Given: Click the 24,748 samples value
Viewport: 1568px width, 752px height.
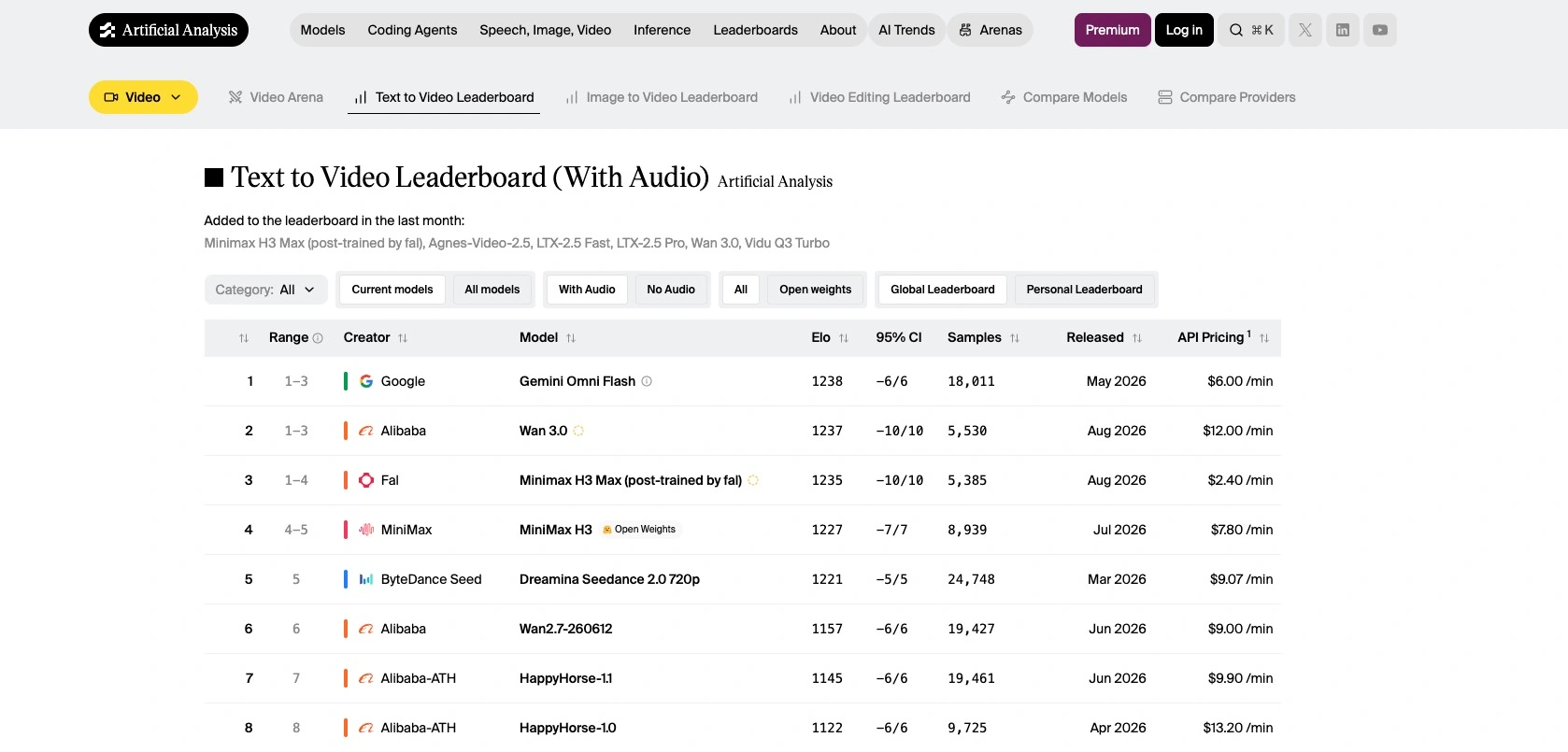Looking at the screenshot, I should click(x=971, y=579).
